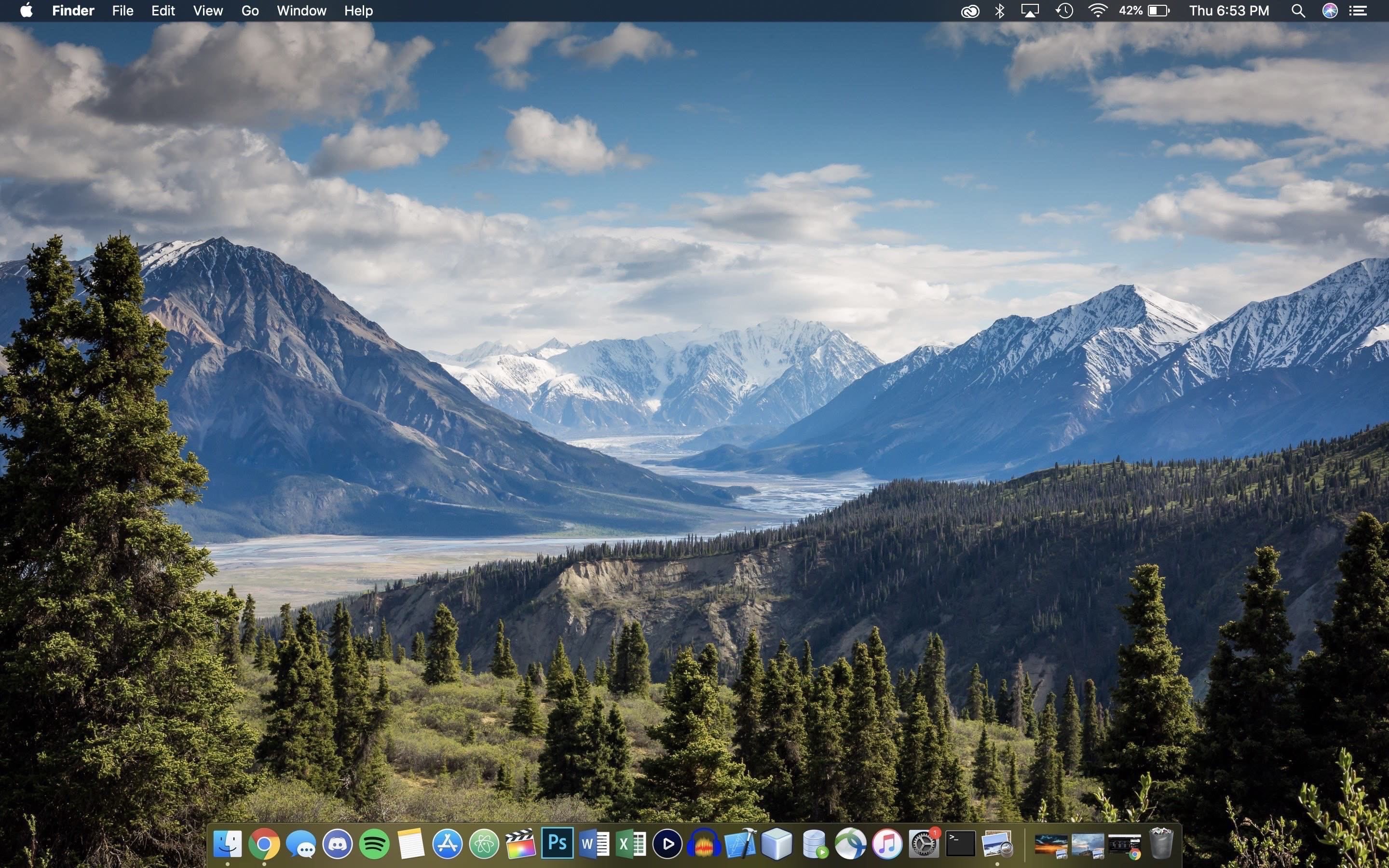The image size is (1389, 868).
Task: Open Microsoft Excel from the dock
Action: [x=631, y=844]
